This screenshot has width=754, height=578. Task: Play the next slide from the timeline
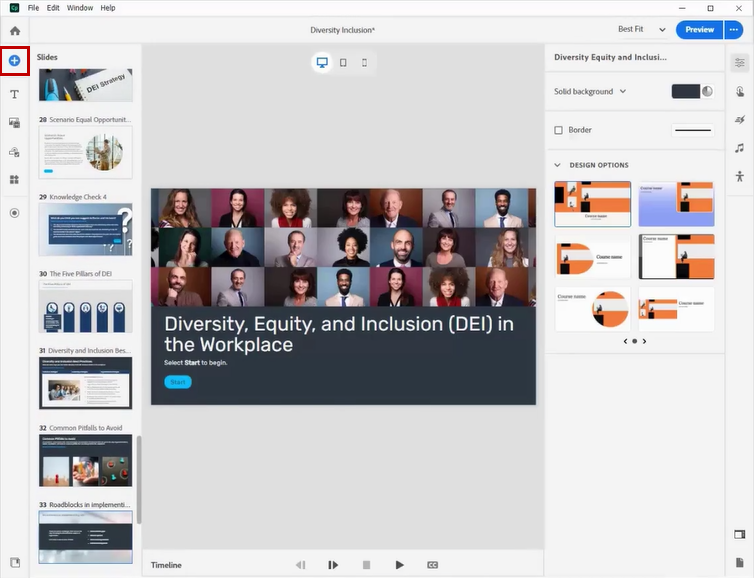333,565
